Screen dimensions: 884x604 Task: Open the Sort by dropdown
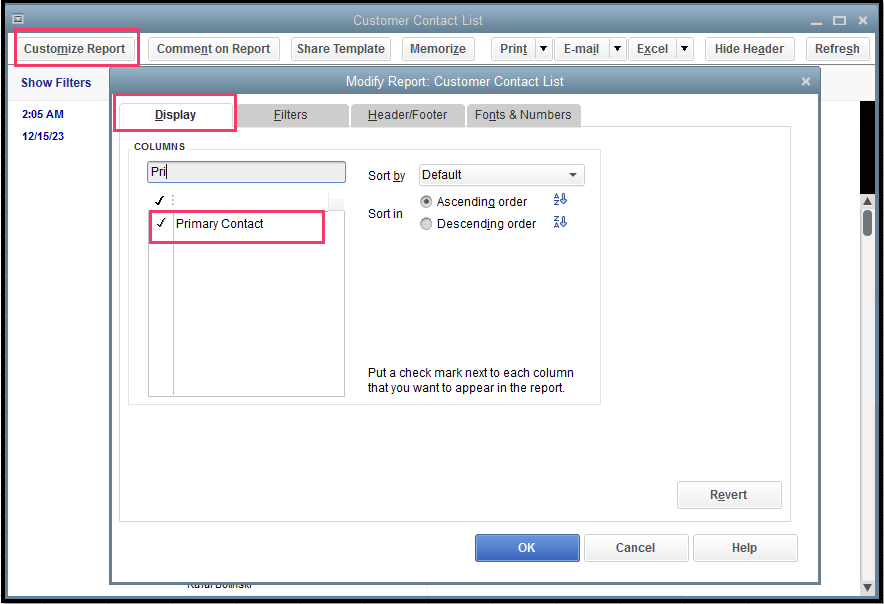502,175
